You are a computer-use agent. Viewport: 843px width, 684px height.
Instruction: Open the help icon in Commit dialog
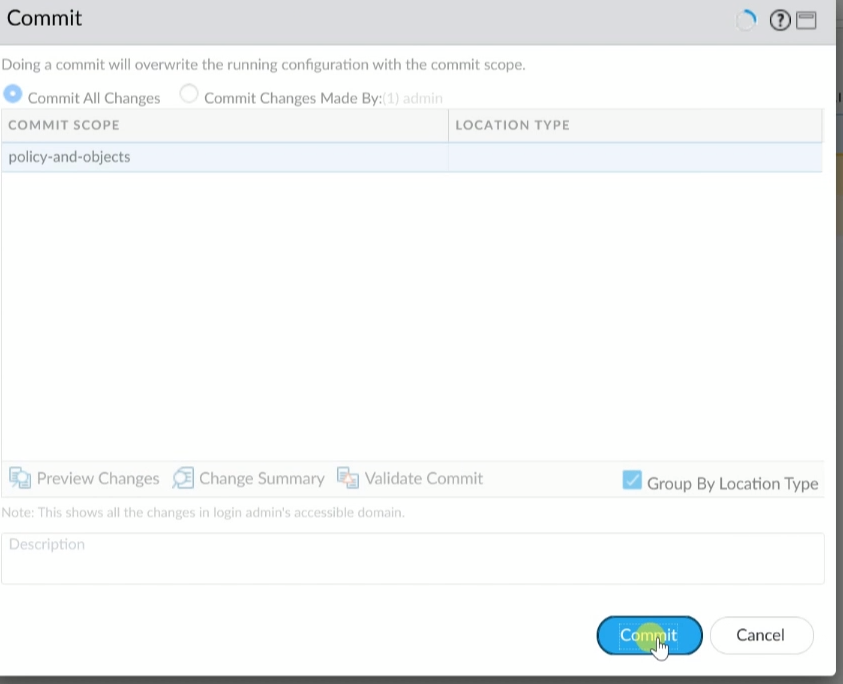(x=780, y=20)
